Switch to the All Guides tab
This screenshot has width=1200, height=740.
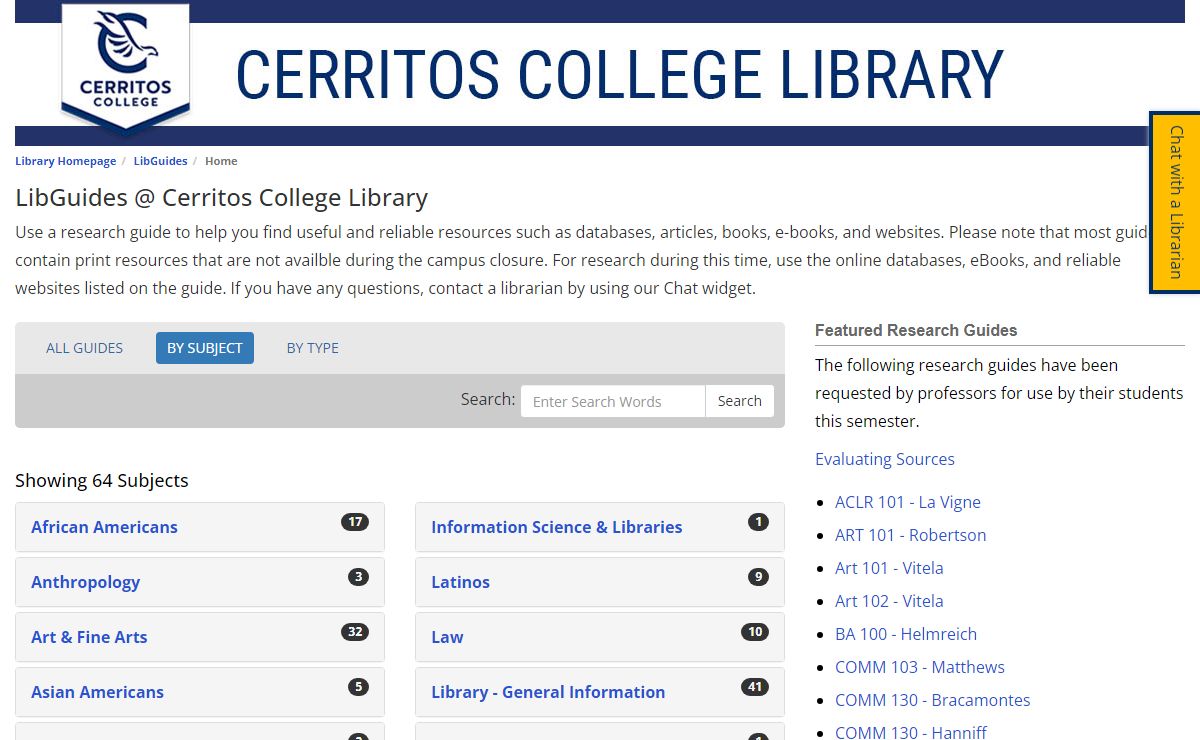[x=84, y=348]
